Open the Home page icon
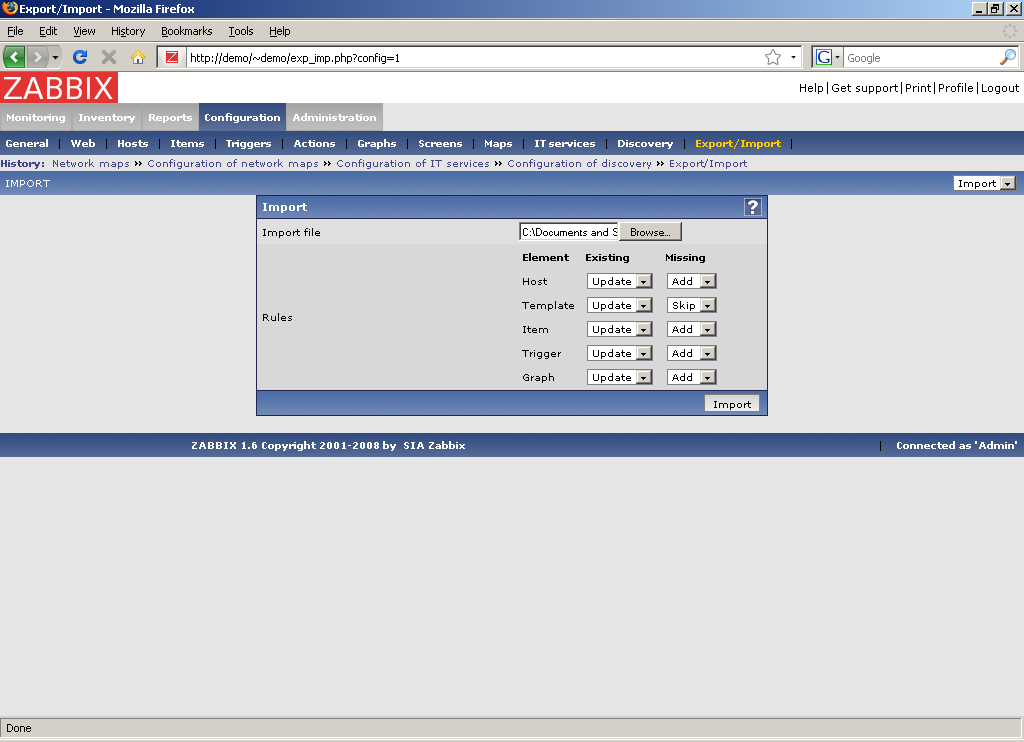1024x742 pixels. (137, 57)
